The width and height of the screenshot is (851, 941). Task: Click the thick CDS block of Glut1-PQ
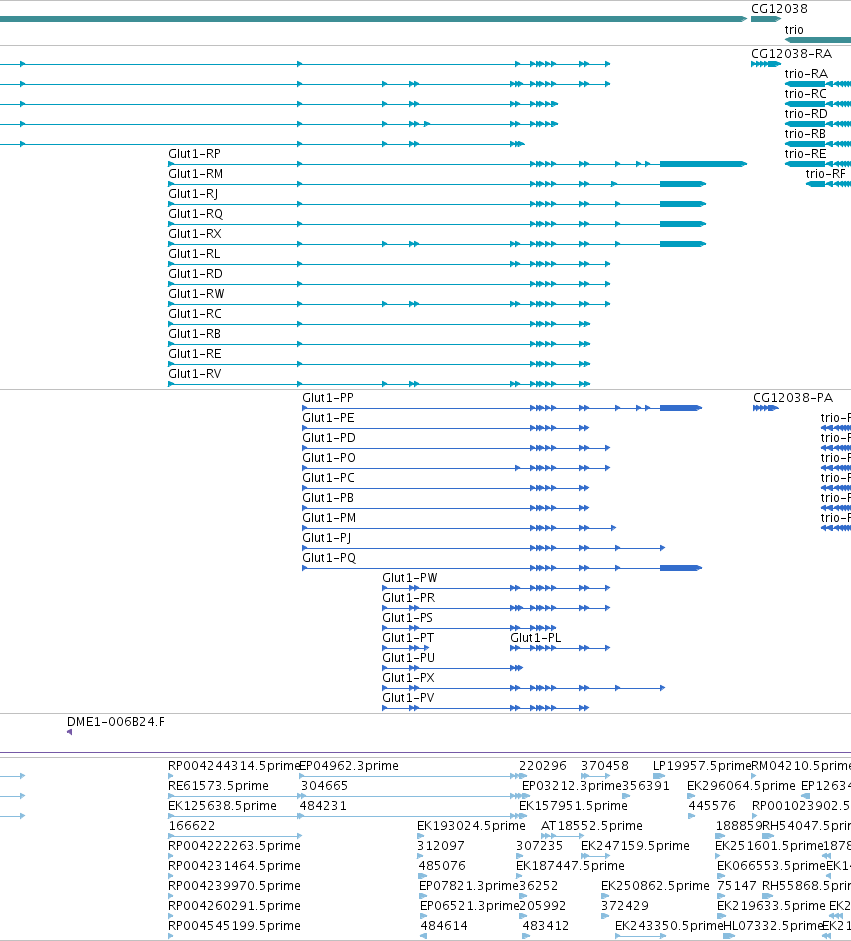coord(681,568)
